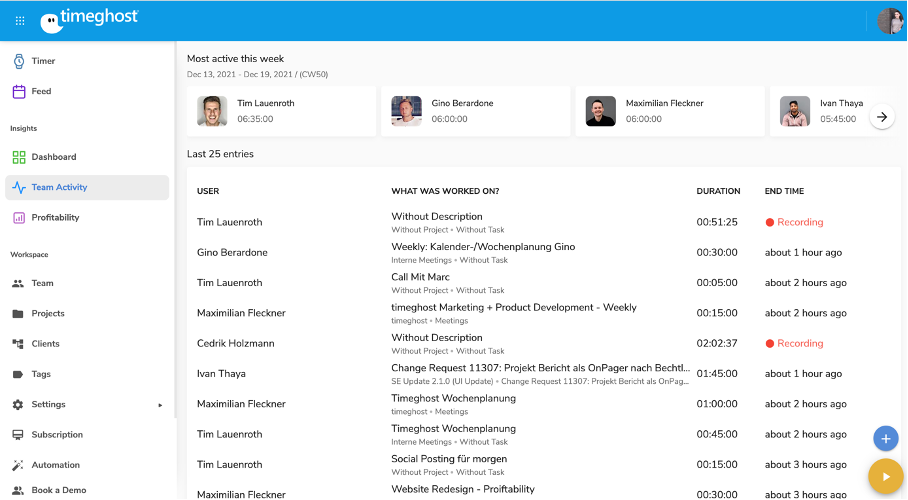Go to Team Activity page
908x500 pixels.
58,187
